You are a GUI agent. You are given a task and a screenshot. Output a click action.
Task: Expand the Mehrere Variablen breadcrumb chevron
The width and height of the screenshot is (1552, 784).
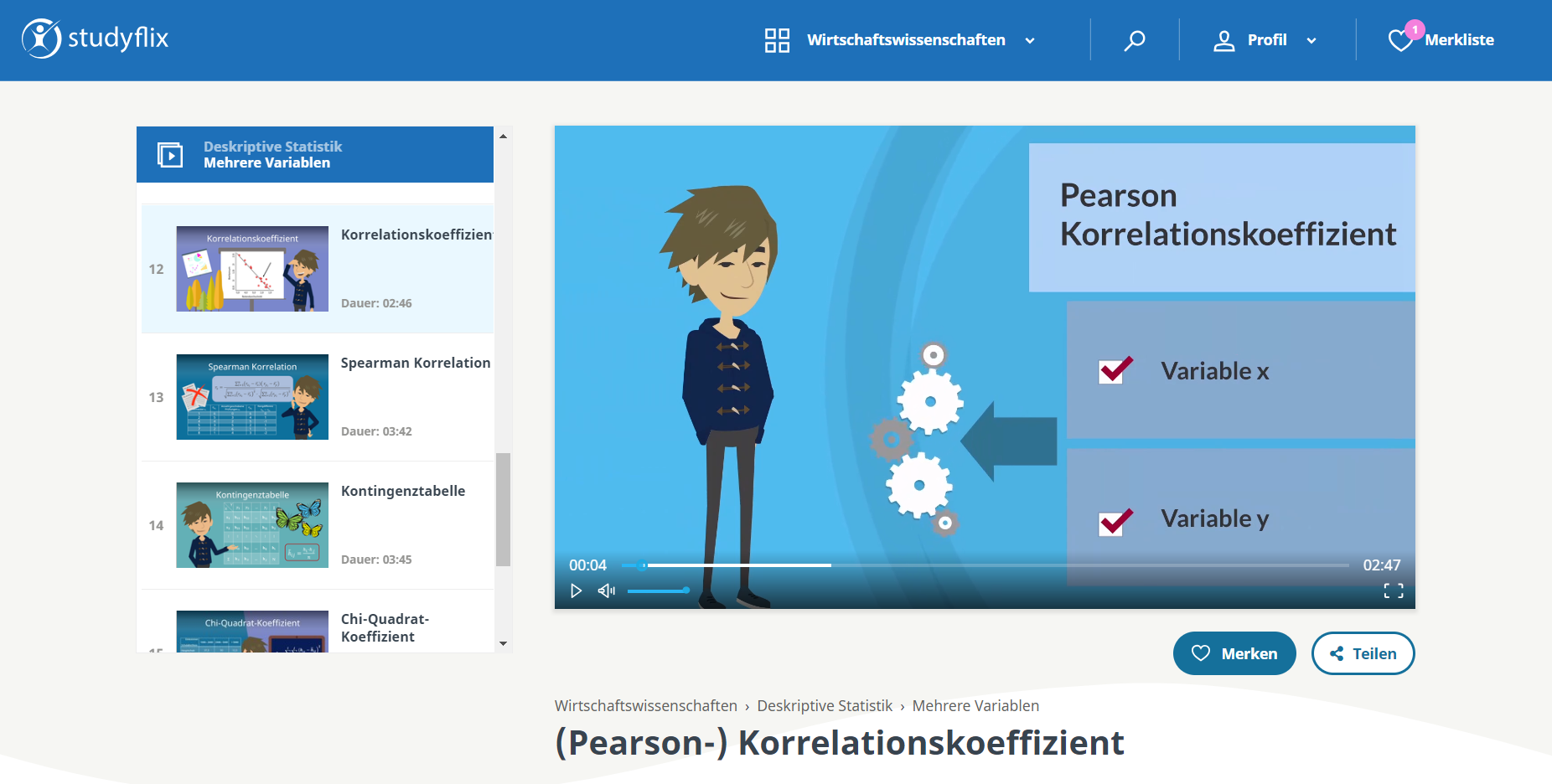click(903, 706)
